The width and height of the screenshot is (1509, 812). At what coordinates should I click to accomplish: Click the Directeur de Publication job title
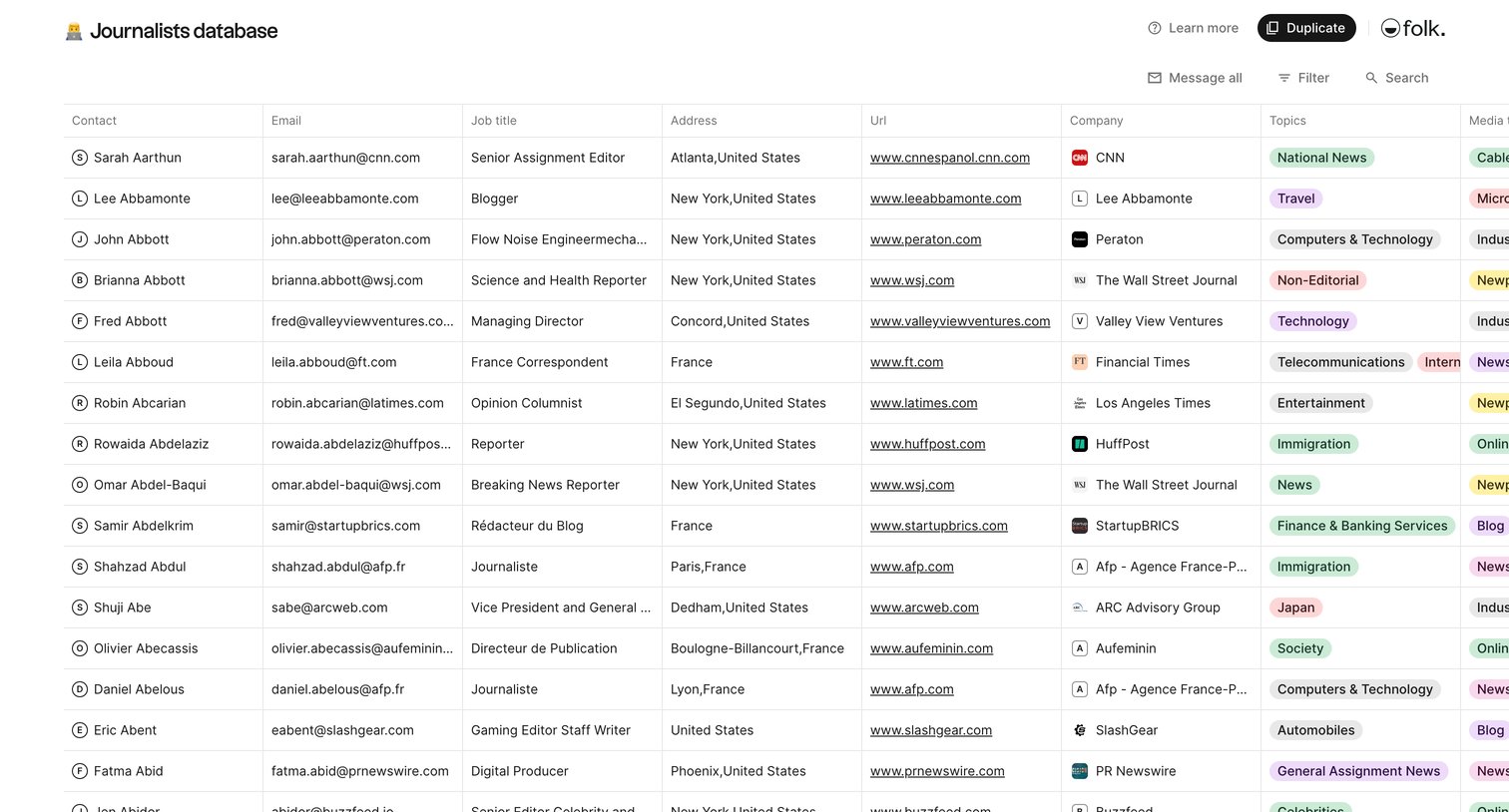click(544, 648)
